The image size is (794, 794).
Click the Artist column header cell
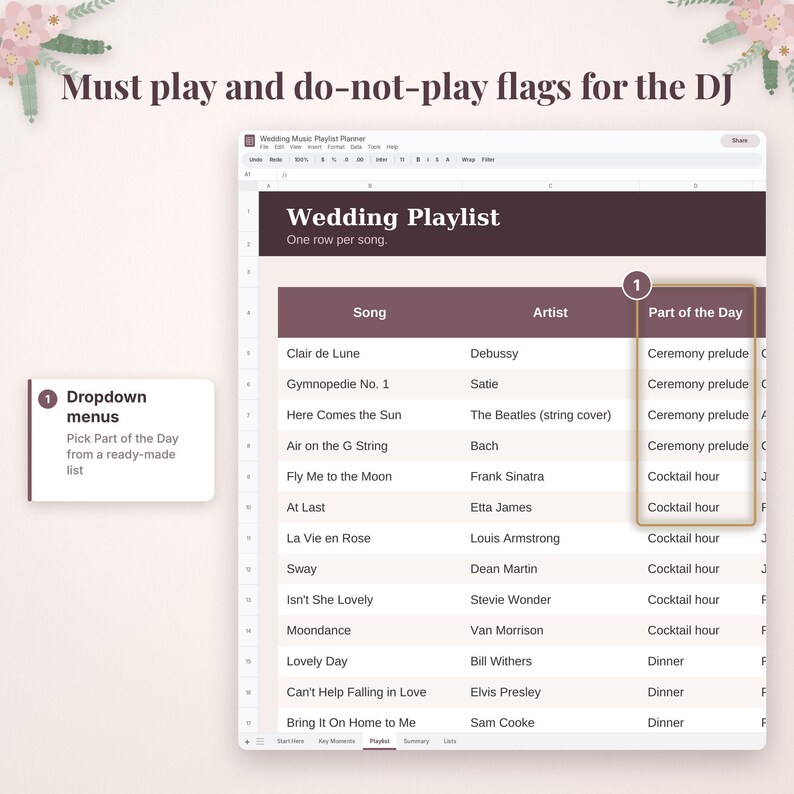coord(550,312)
